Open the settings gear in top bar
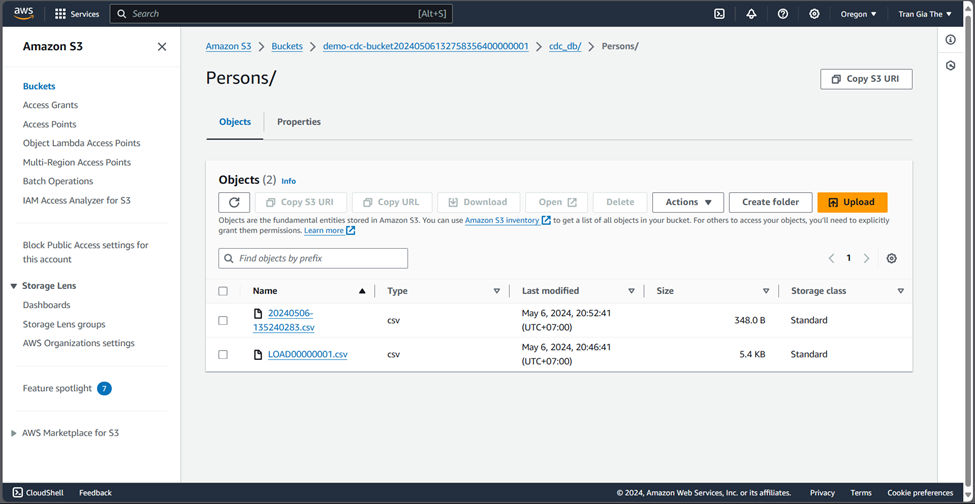Image resolution: width=975 pixels, height=504 pixels. pyautogui.click(x=814, y=14)
